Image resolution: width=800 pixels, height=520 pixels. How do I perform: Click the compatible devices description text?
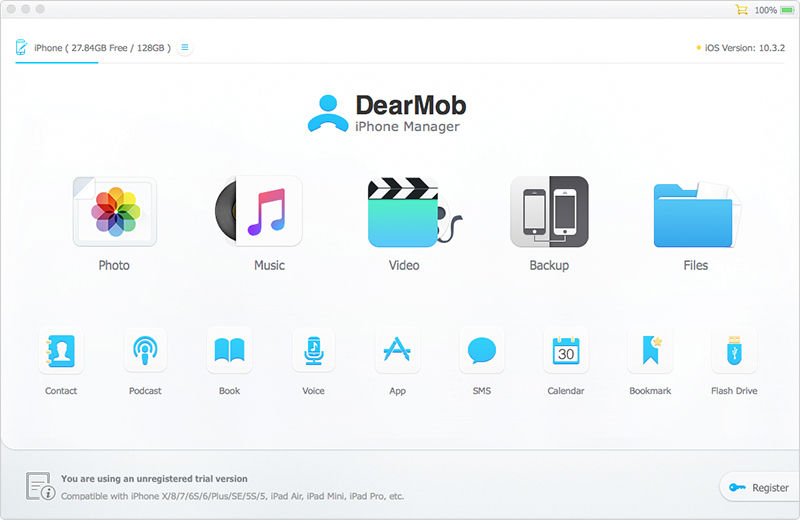(232, 496)
